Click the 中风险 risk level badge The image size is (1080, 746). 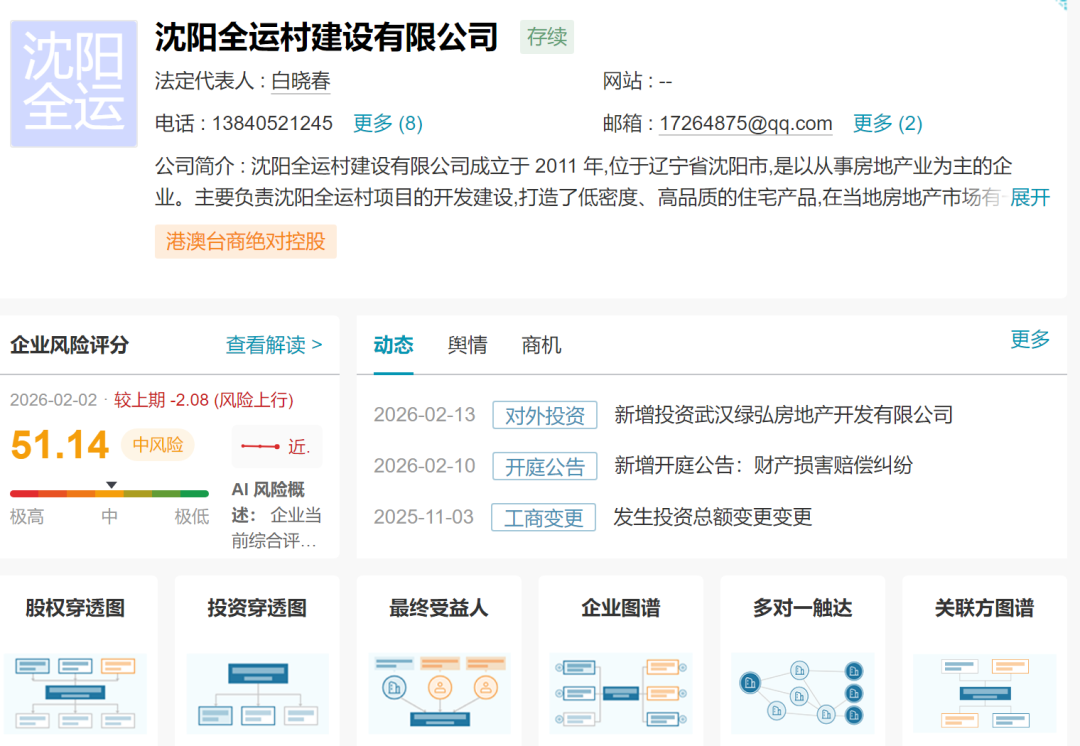(158, 445)
